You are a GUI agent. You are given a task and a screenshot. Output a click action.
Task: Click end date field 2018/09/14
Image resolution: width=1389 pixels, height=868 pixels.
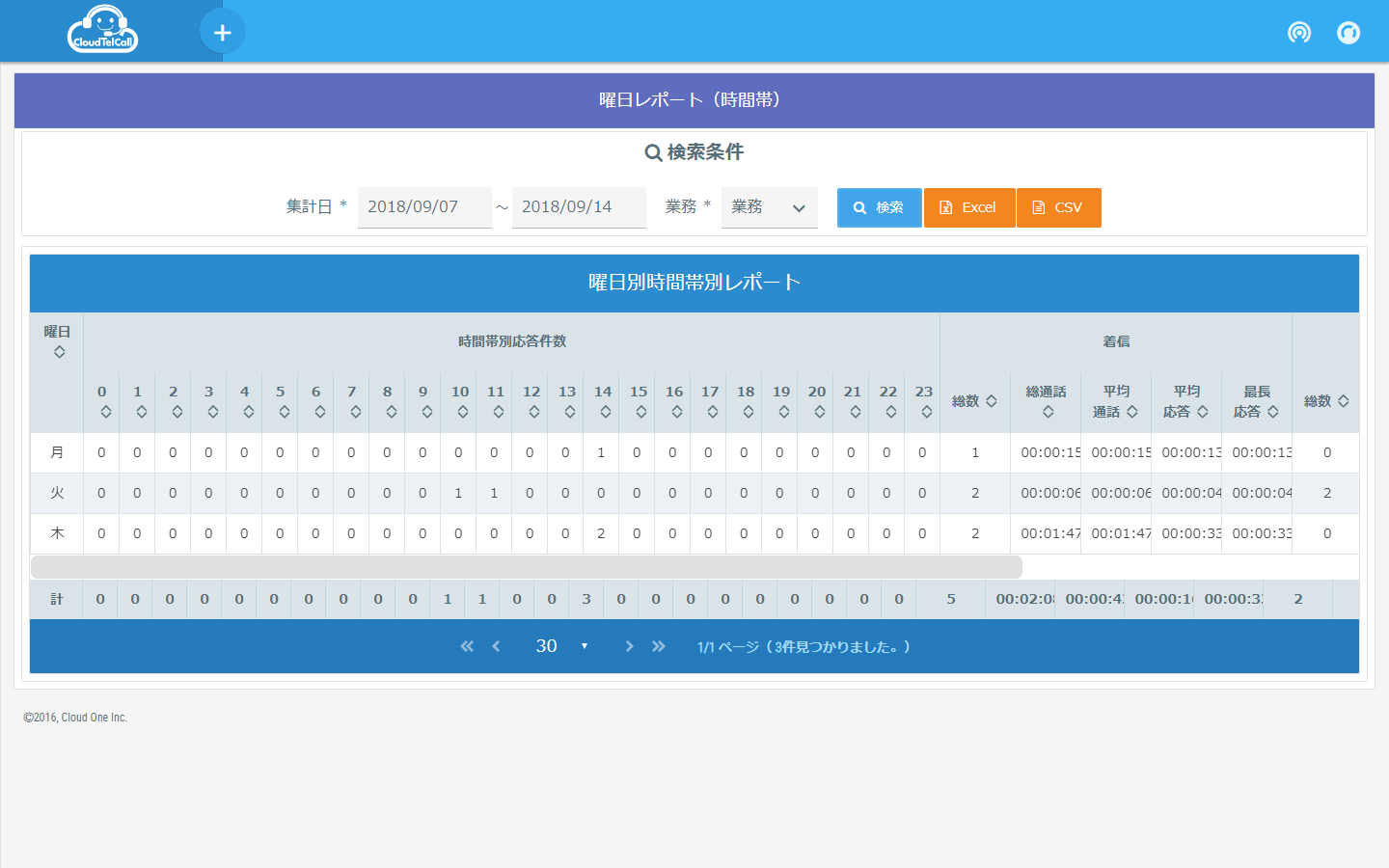pyautogui.click(x=579, y=207)
